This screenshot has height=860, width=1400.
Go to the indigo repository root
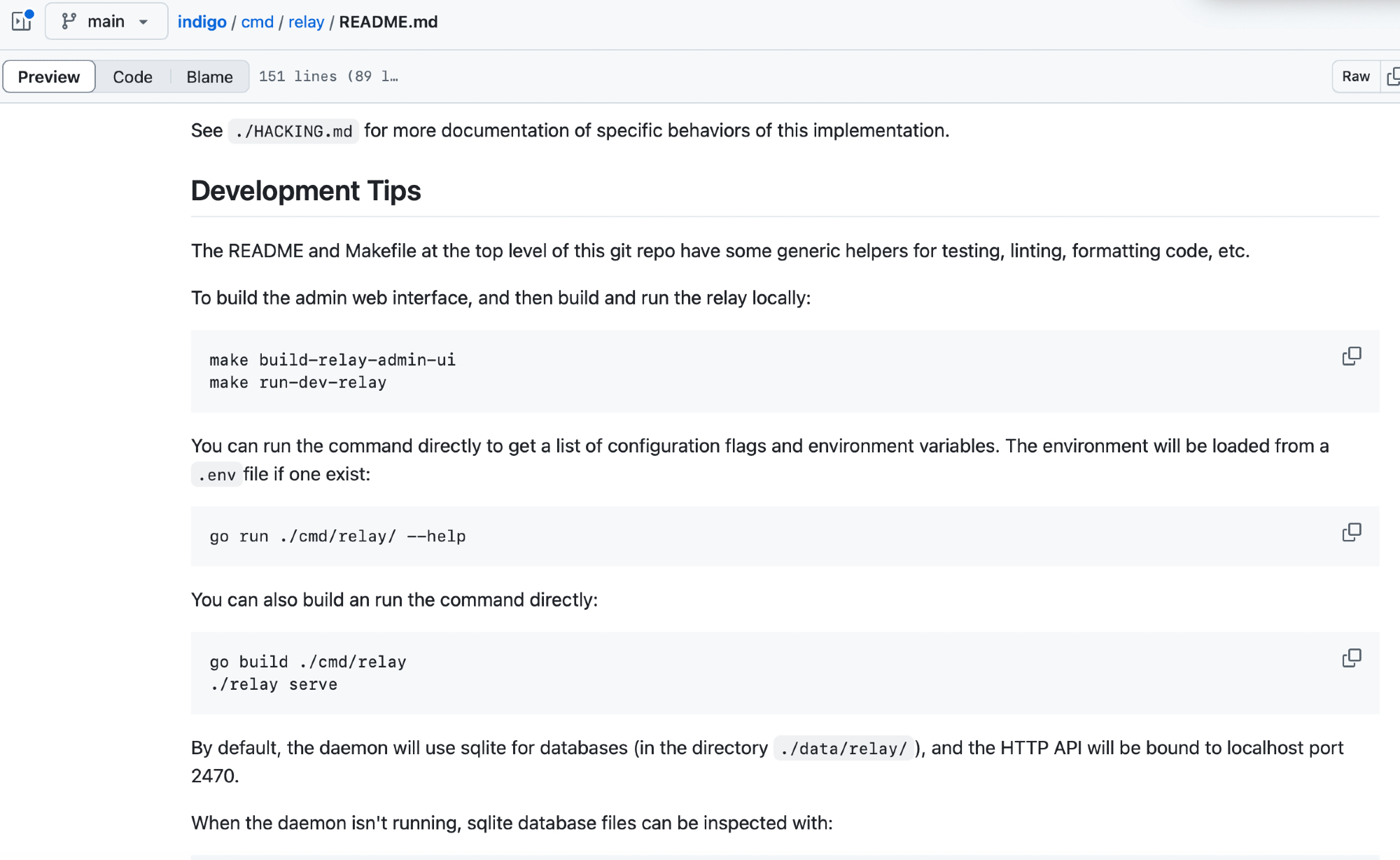point(202,22)
